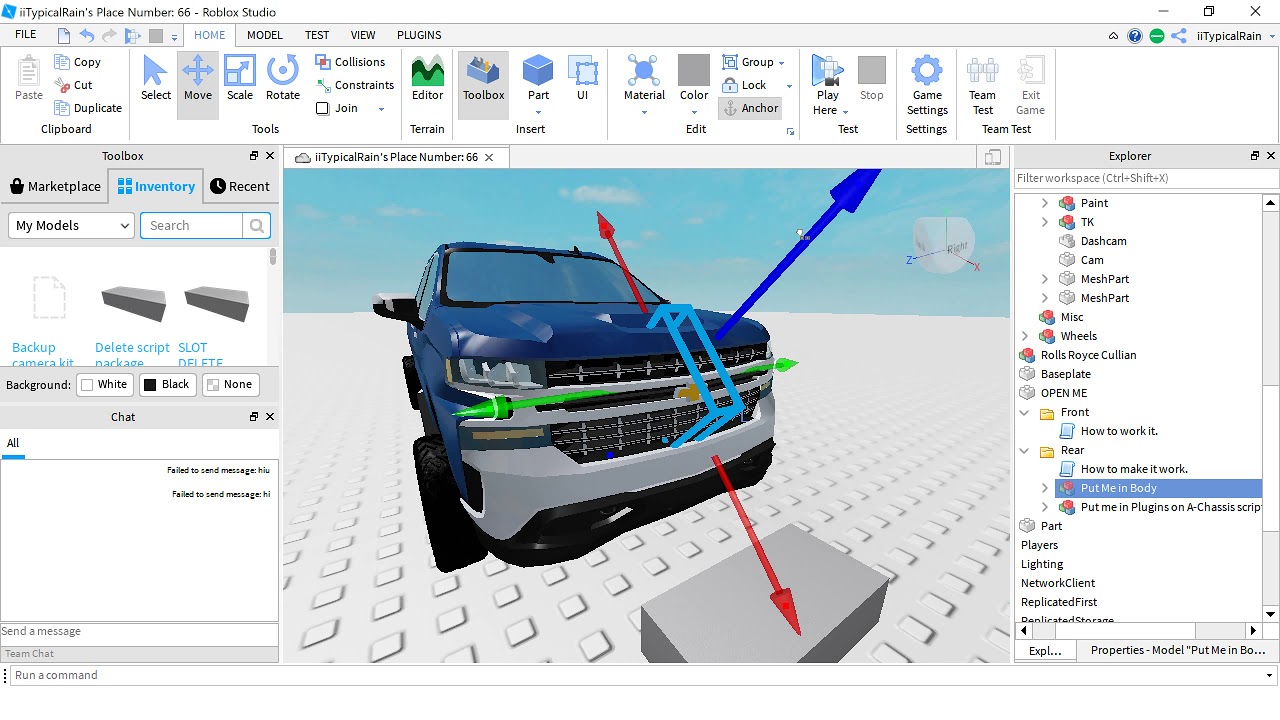Toggle Collisions on or off
Viewport: 1280px width, 720px height.
[350, 62]
